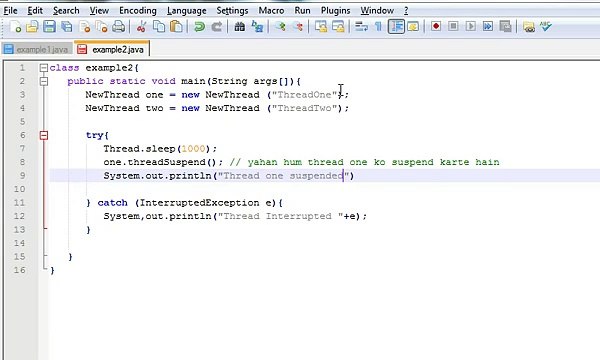Click the value 1000 in Thread.sleep
This screenshot has width=600, height=360.
[193, 148]
